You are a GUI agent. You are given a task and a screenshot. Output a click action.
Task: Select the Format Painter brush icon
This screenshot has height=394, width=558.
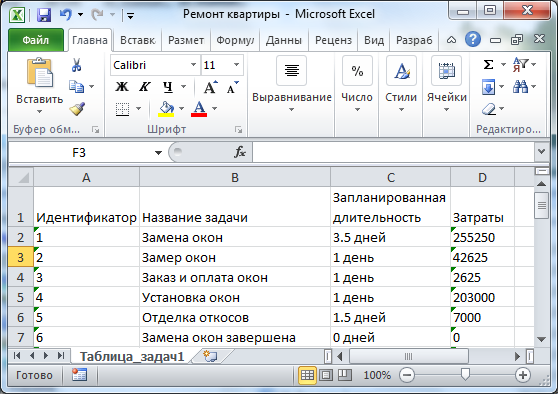(x=77, y=109)
